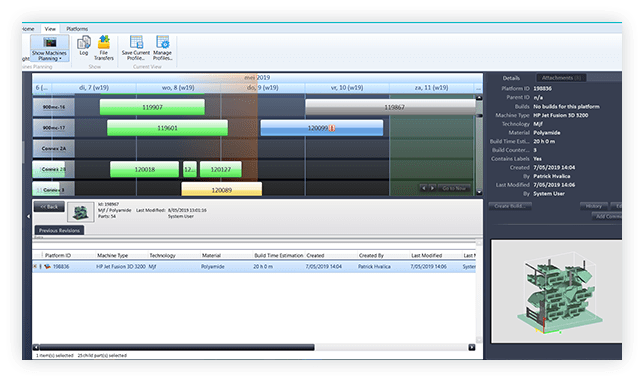Select yellow build 120089
The width and height of the screenshot is (643, 382).
(222, 189)
